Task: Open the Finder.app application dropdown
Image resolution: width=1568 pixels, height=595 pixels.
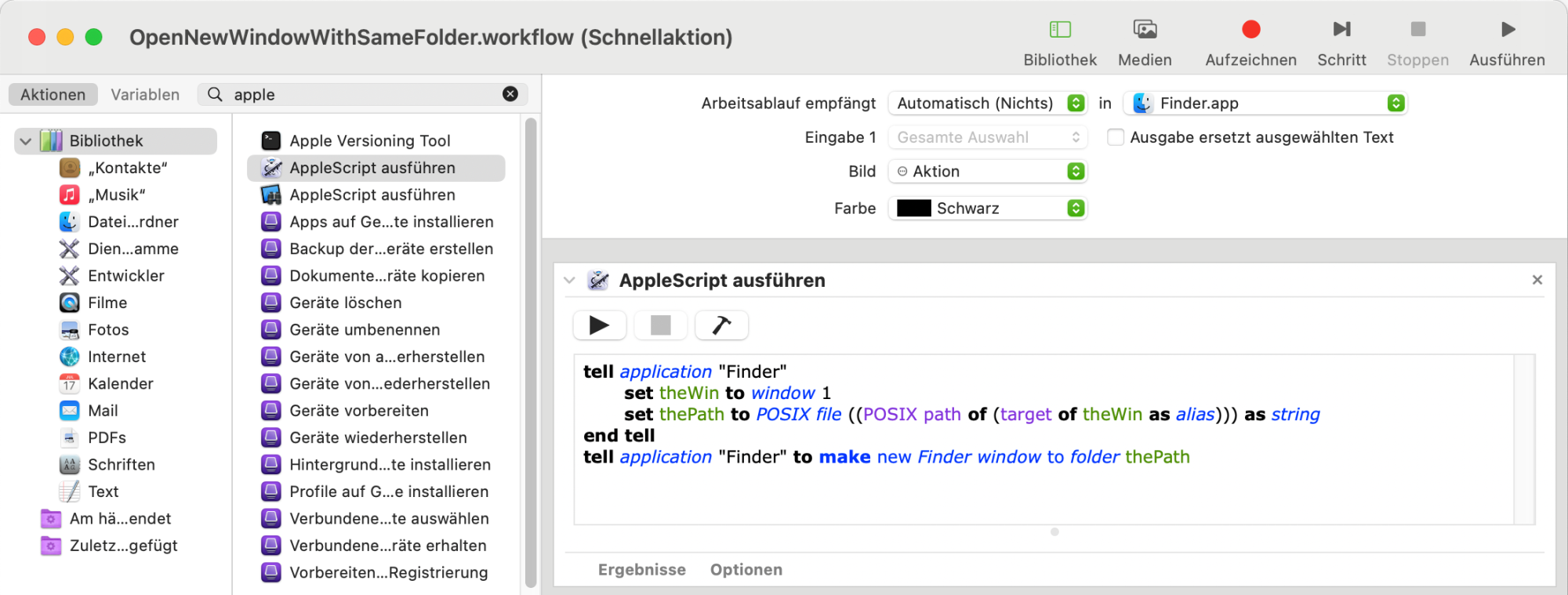Action: coord(1266,103)
